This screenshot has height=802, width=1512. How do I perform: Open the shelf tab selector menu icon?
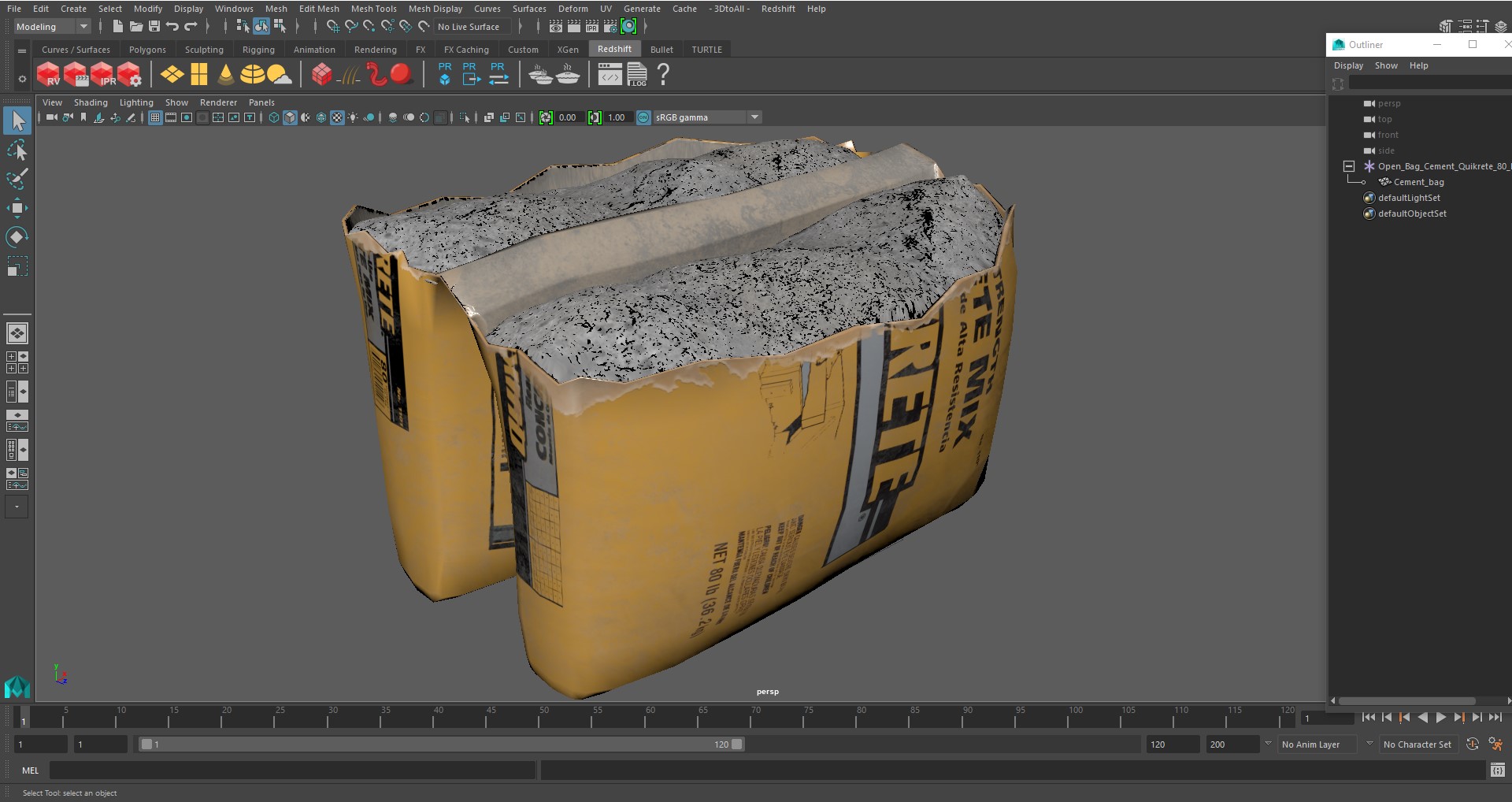pos(22,50)
